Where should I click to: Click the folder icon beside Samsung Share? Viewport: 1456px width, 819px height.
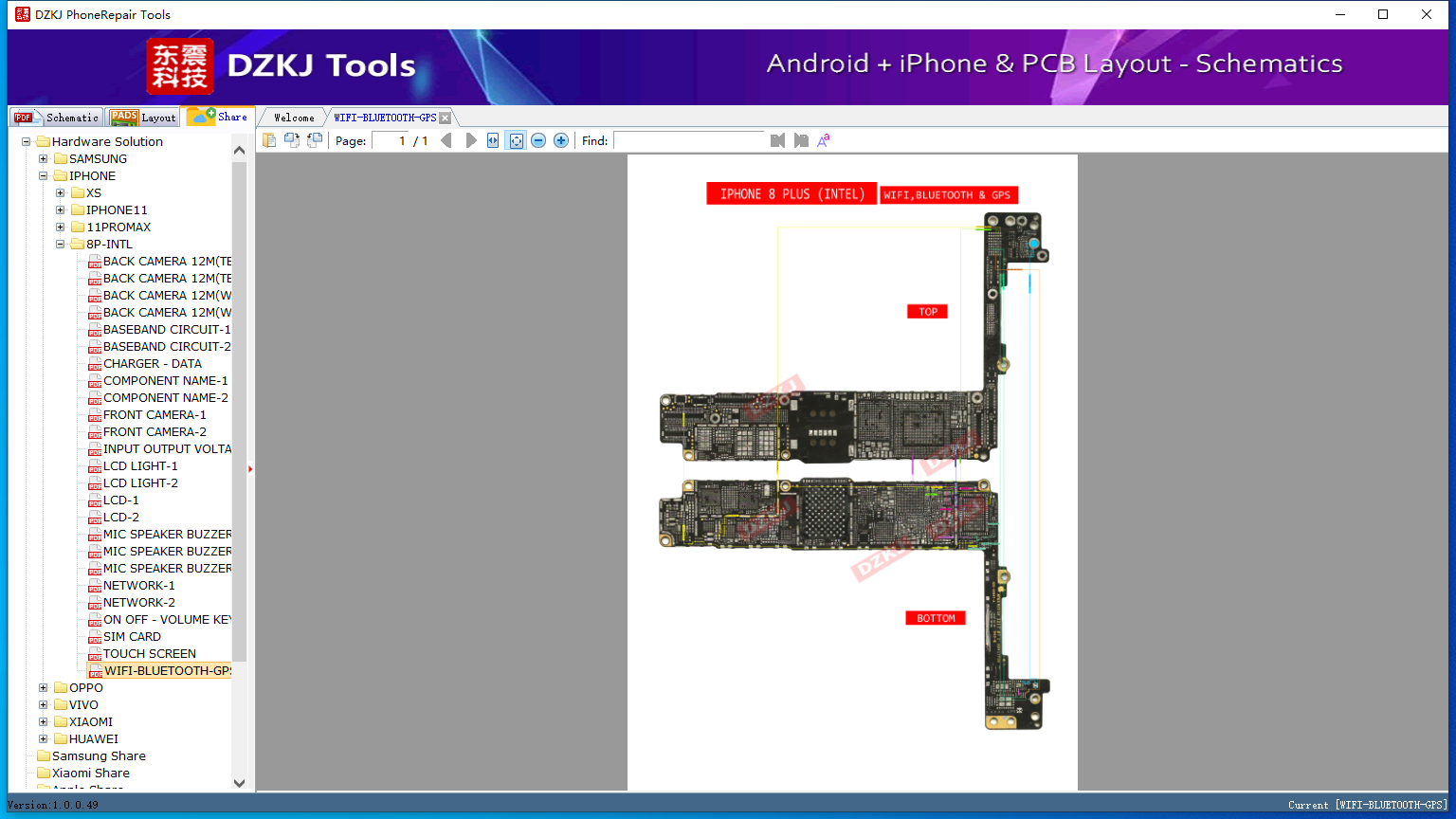pos(44,756)
